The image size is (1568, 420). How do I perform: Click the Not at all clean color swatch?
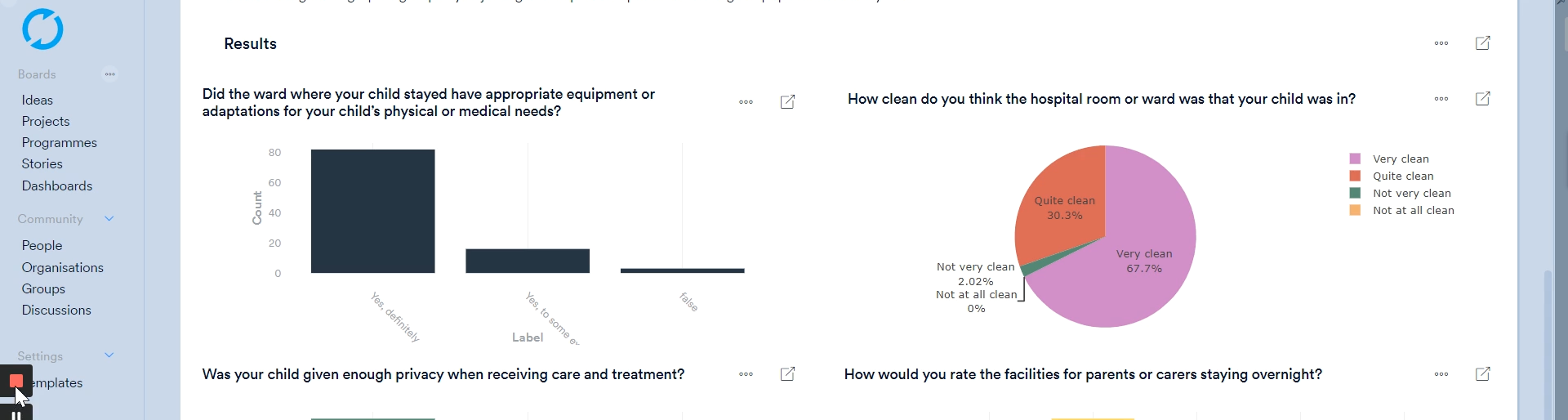coord(1355,210)
